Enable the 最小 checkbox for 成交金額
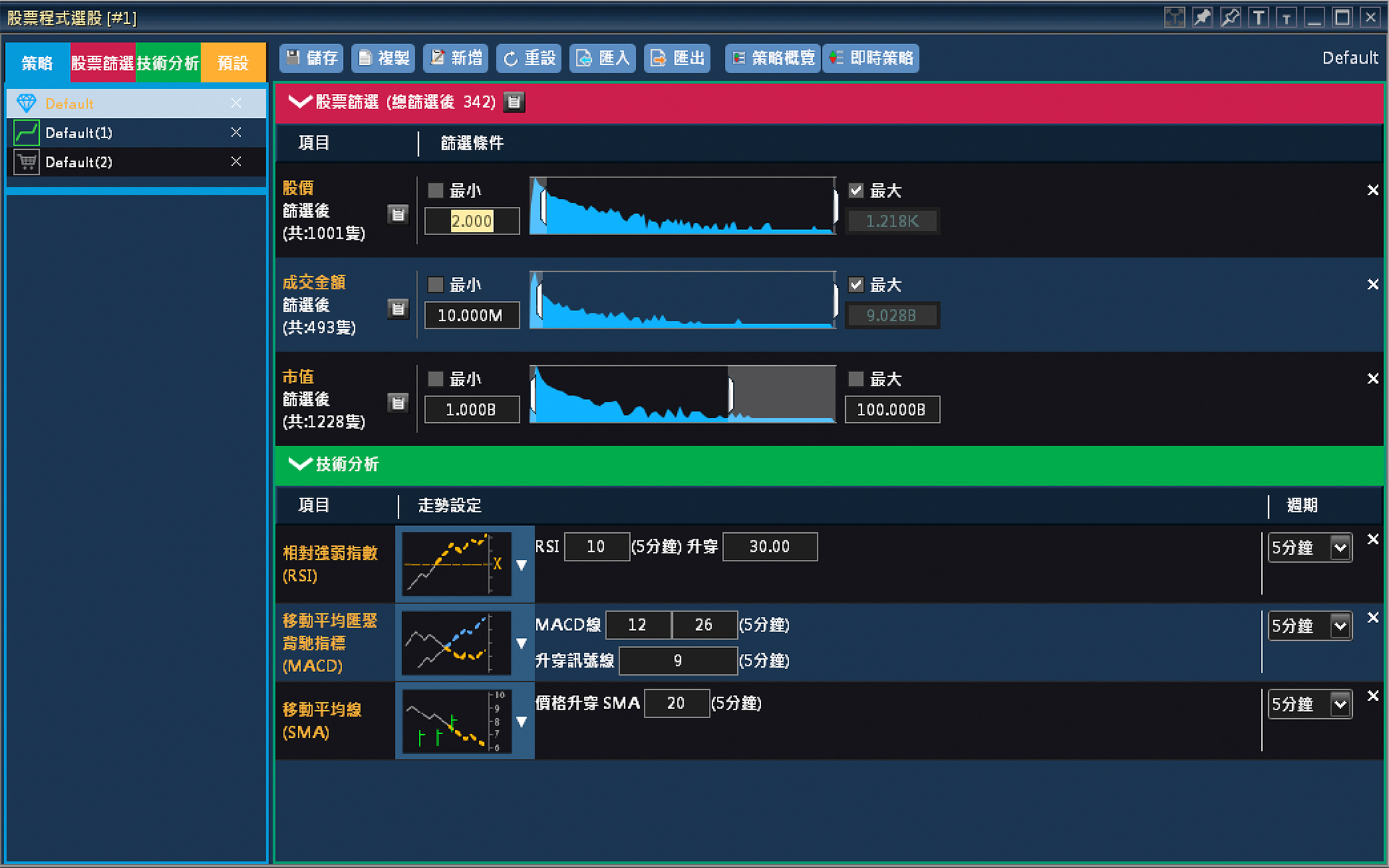1389x868 pixels. [x=436, y=284]
